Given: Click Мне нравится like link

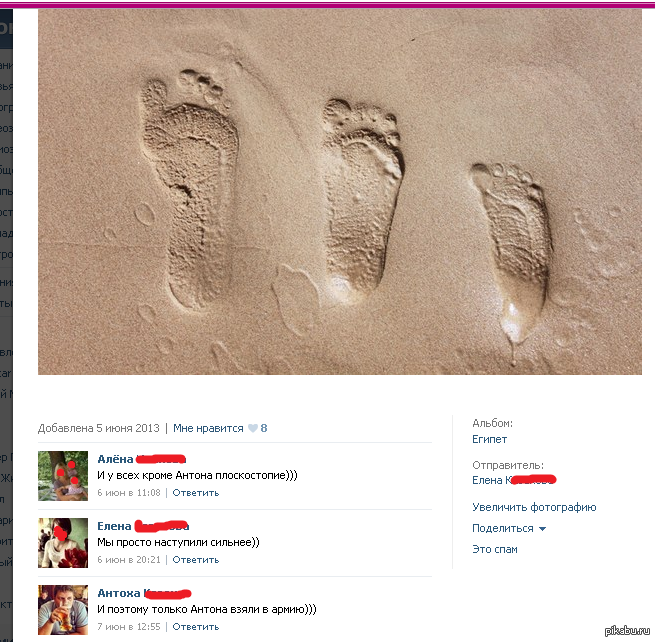Looking at the screenshot, I should (x=208, y=428).
